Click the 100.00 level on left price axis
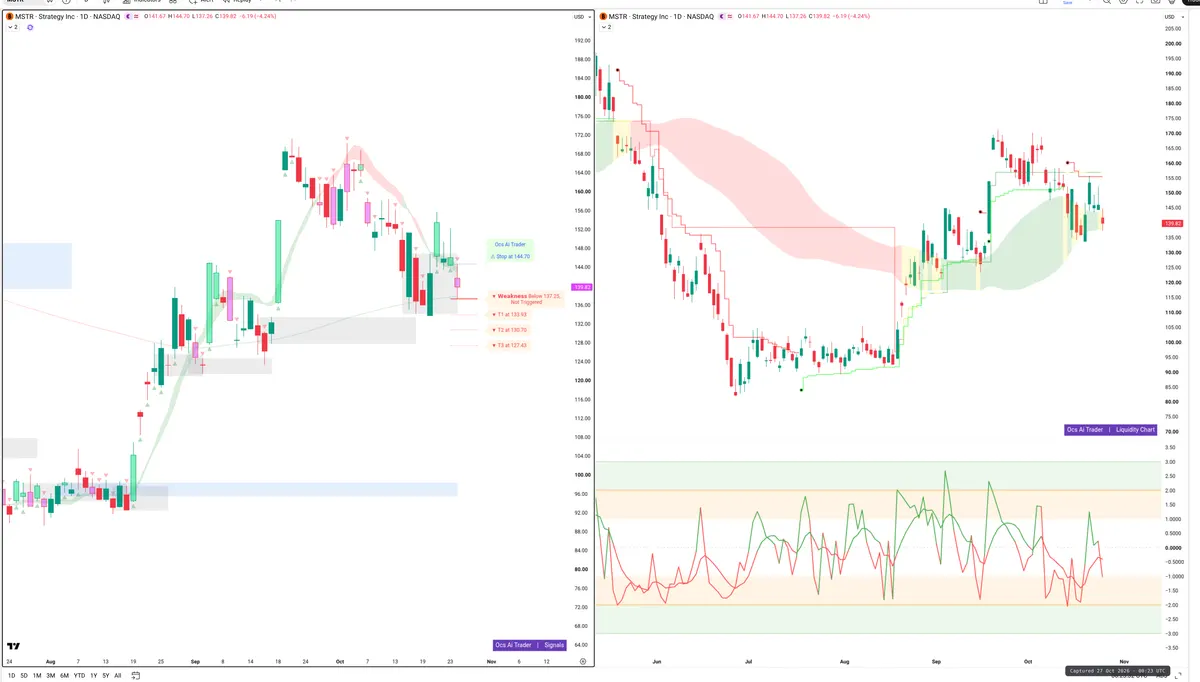Screen dimensions: 1200x682 [581, 475]
